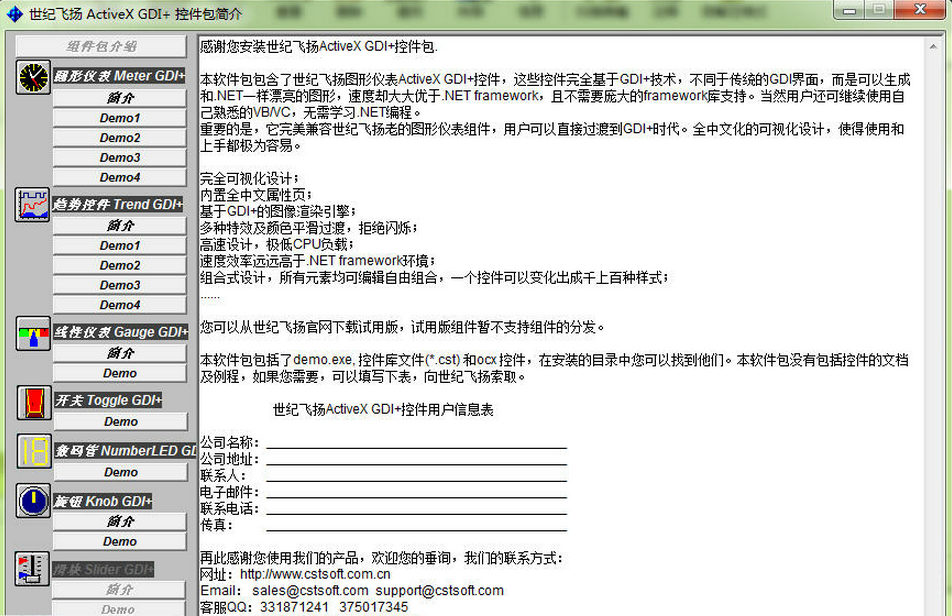Select the 旋钮 Knob GDI+ header
The height and width of the screenshot is (616, 952).
(103, 501)
